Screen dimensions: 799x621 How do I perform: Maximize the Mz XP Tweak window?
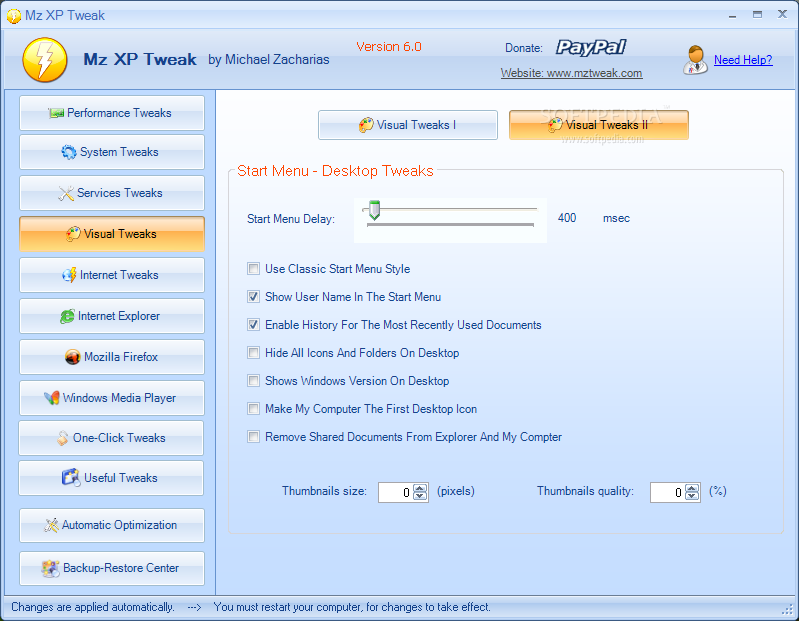click(x=758, y=15)
